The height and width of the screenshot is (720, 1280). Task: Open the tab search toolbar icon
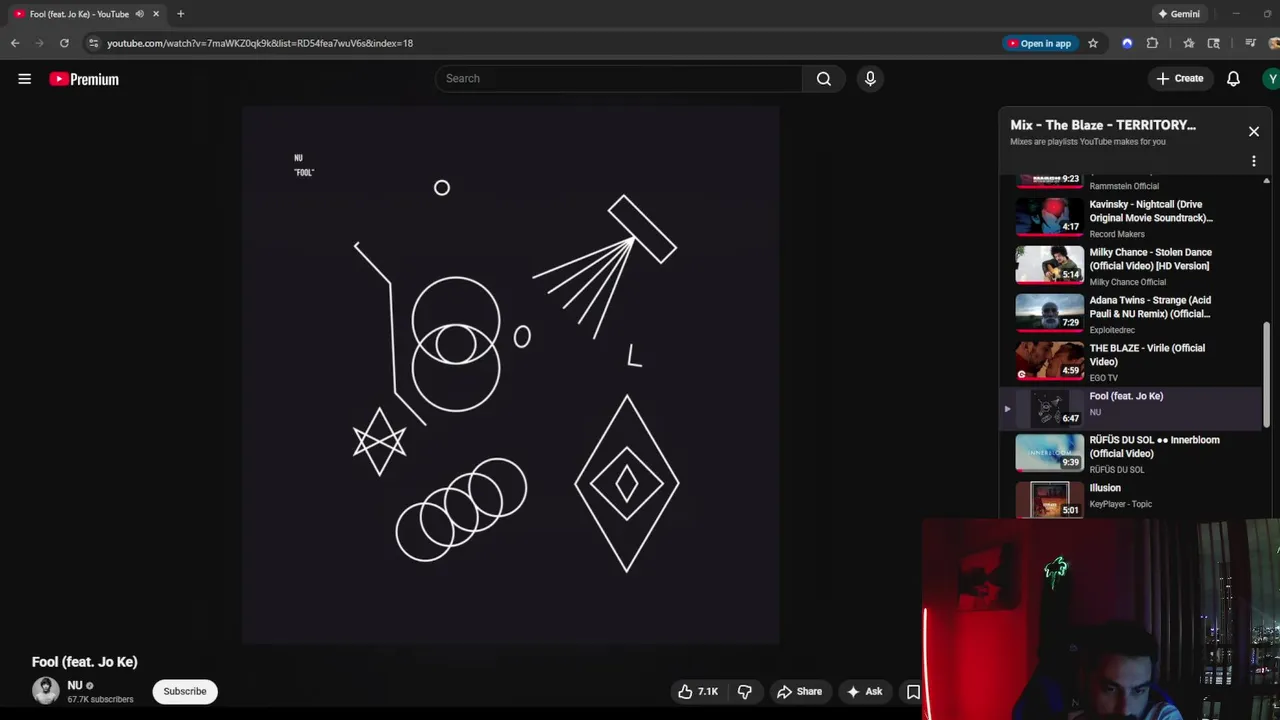point(1214,43)
